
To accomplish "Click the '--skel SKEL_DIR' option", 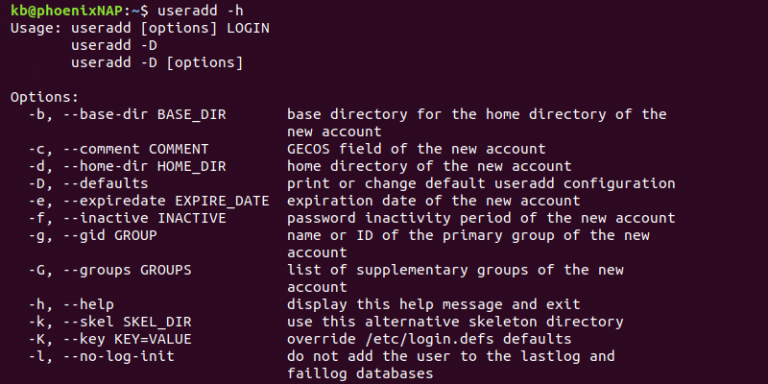I will (x=127, y=322).
